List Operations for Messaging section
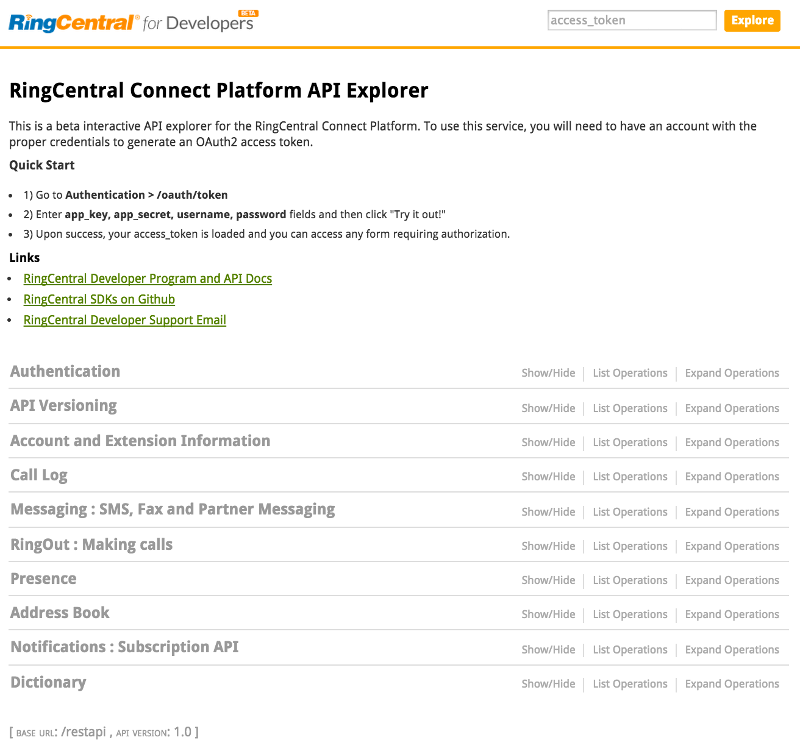 pyautogui.click(x=630, y=512)
